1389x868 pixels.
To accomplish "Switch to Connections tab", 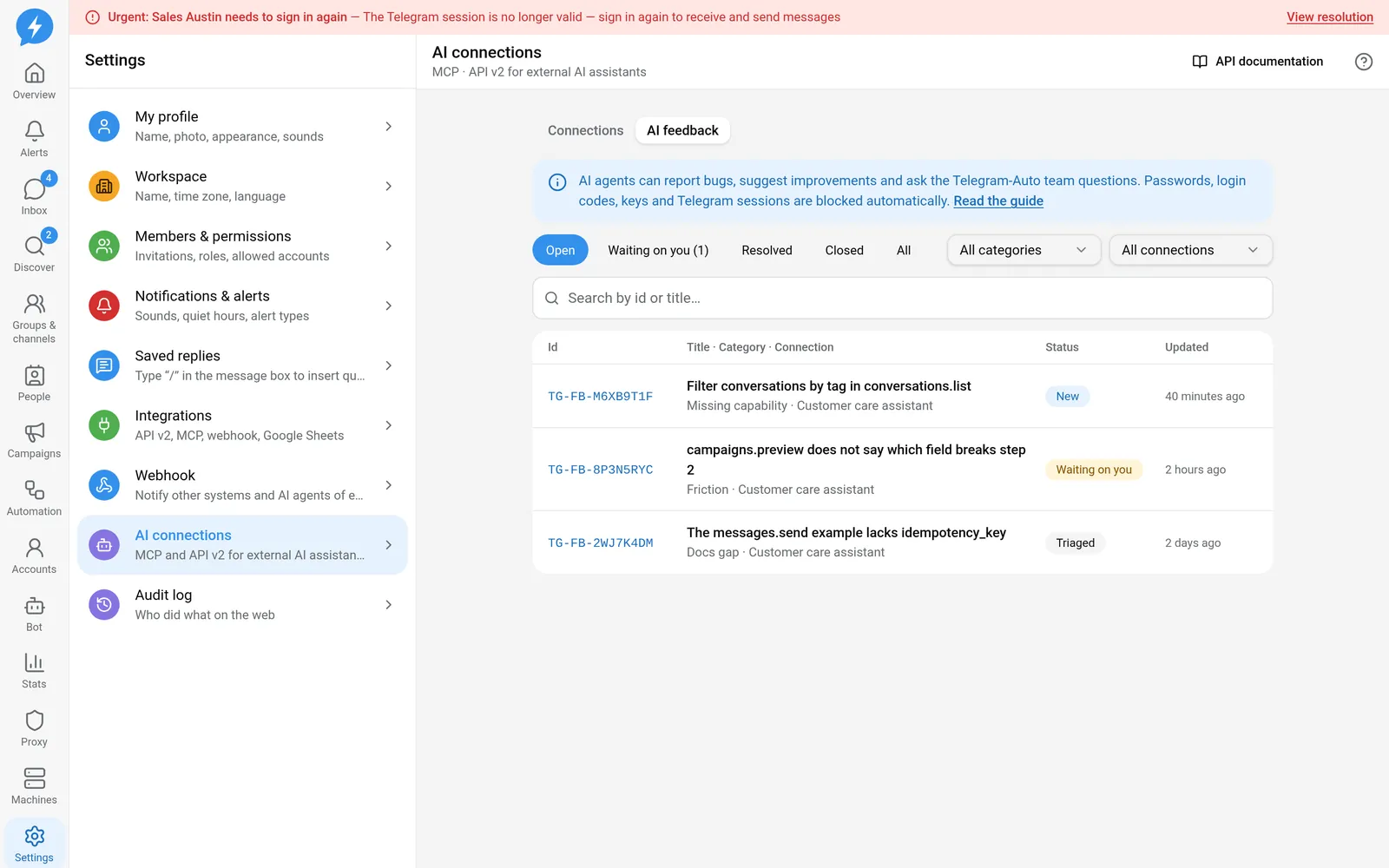I will [585, 130].
